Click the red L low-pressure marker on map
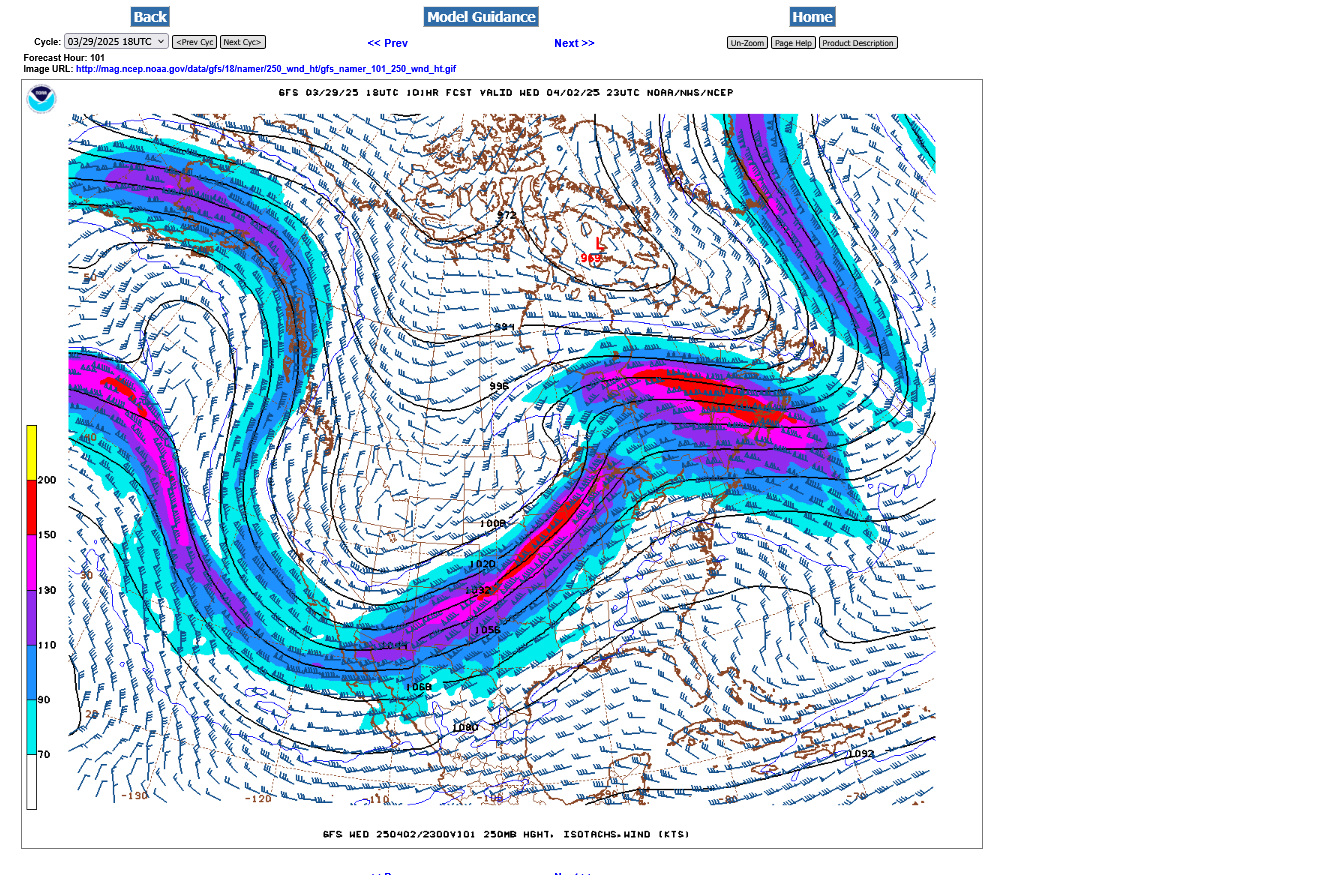1326x875 pixels. 600,243
